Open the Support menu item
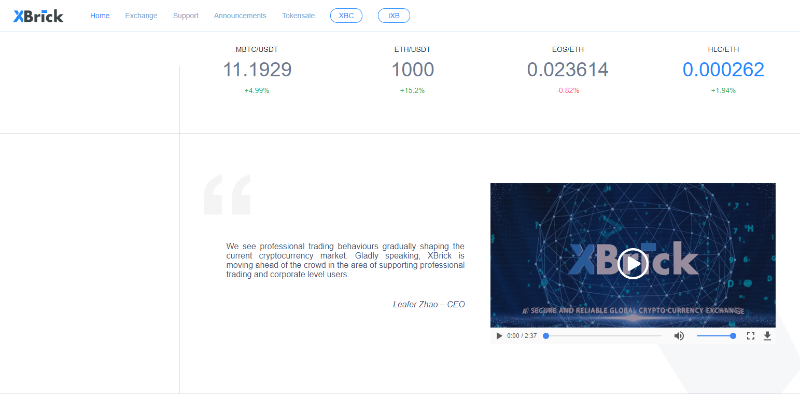The height and width of the screenshot is (394, 800). click(x=186, y=16)
